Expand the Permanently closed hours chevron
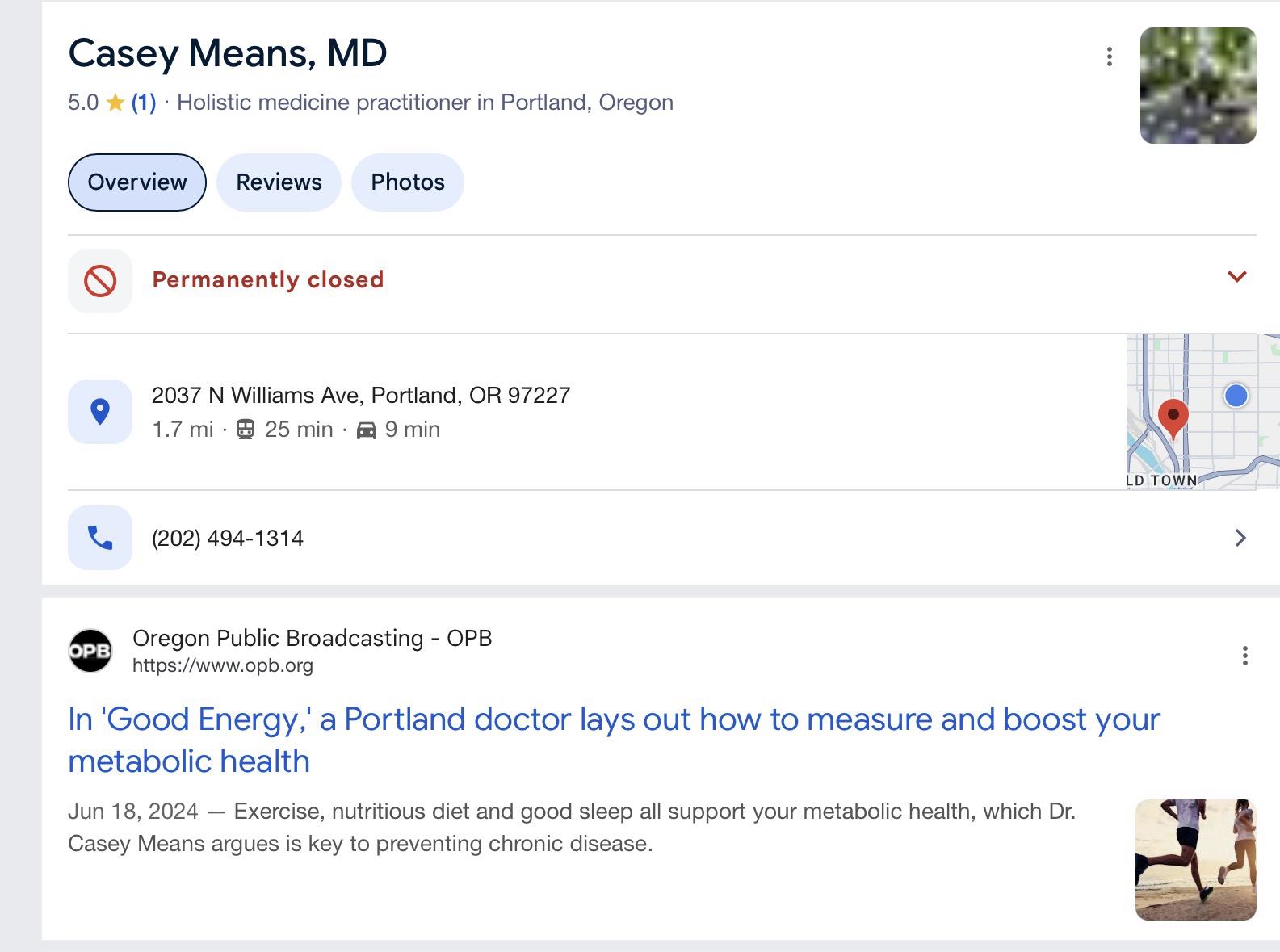Image resolution: width=1280 pixels, height=952 pixels. point(1236,277)
